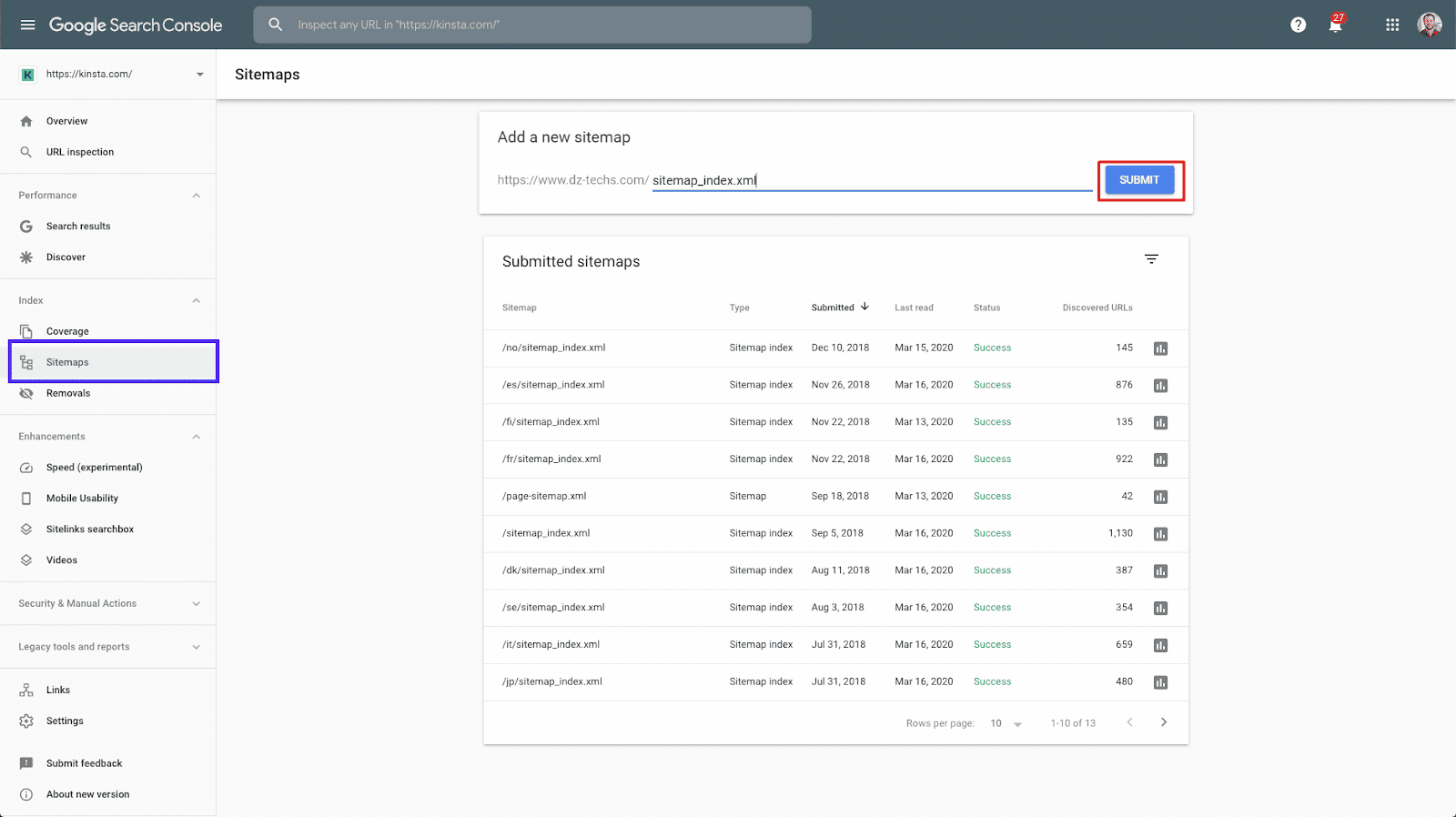Screen dimensions: 1456x817
Task: Open chart icon for /it/sitemap_index.xml row
Action: 1160,646
